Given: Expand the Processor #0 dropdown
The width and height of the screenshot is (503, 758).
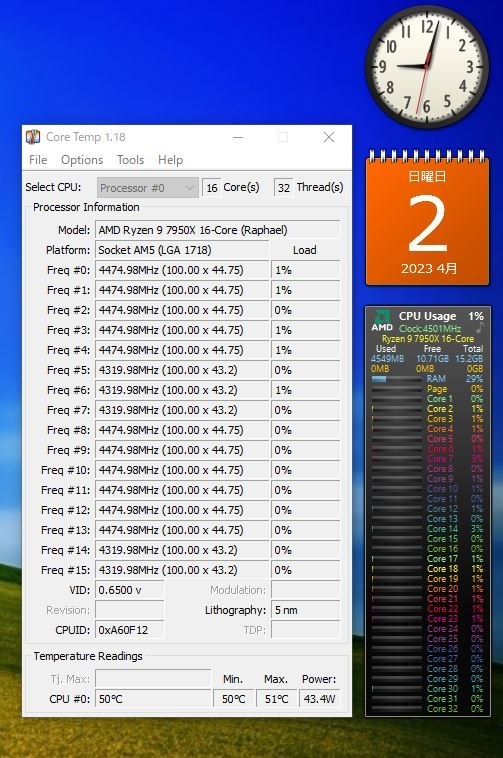Looking at the screenshot, I should (147, 188).
